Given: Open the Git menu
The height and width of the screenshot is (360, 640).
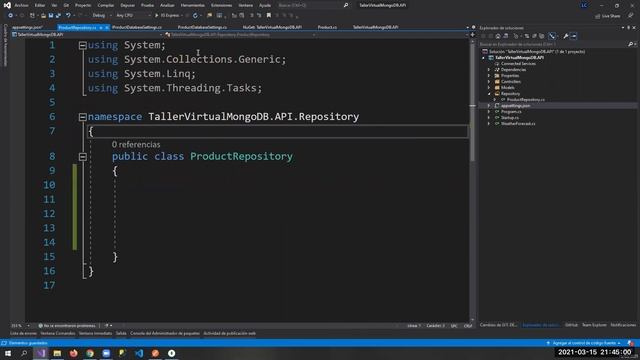Looking at the screenshot, I should point(66,5).
